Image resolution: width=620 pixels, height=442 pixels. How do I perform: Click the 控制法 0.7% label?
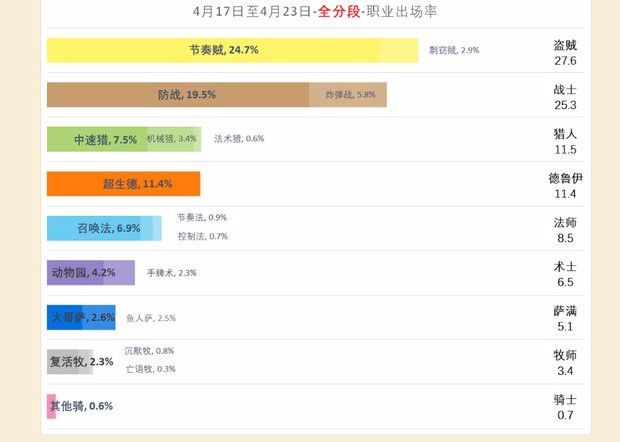202,237
